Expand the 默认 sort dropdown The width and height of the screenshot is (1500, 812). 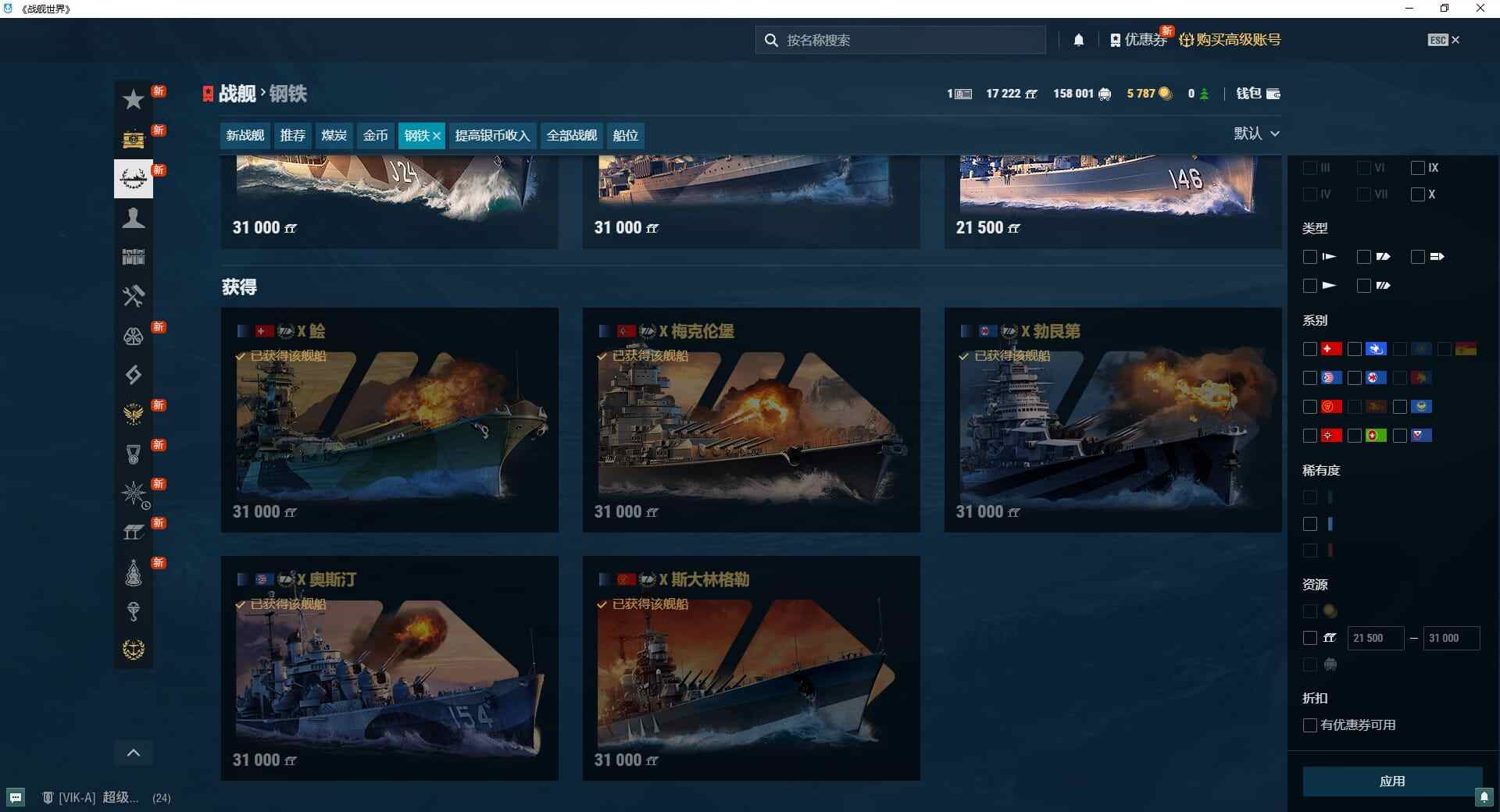click(1256, 134)
